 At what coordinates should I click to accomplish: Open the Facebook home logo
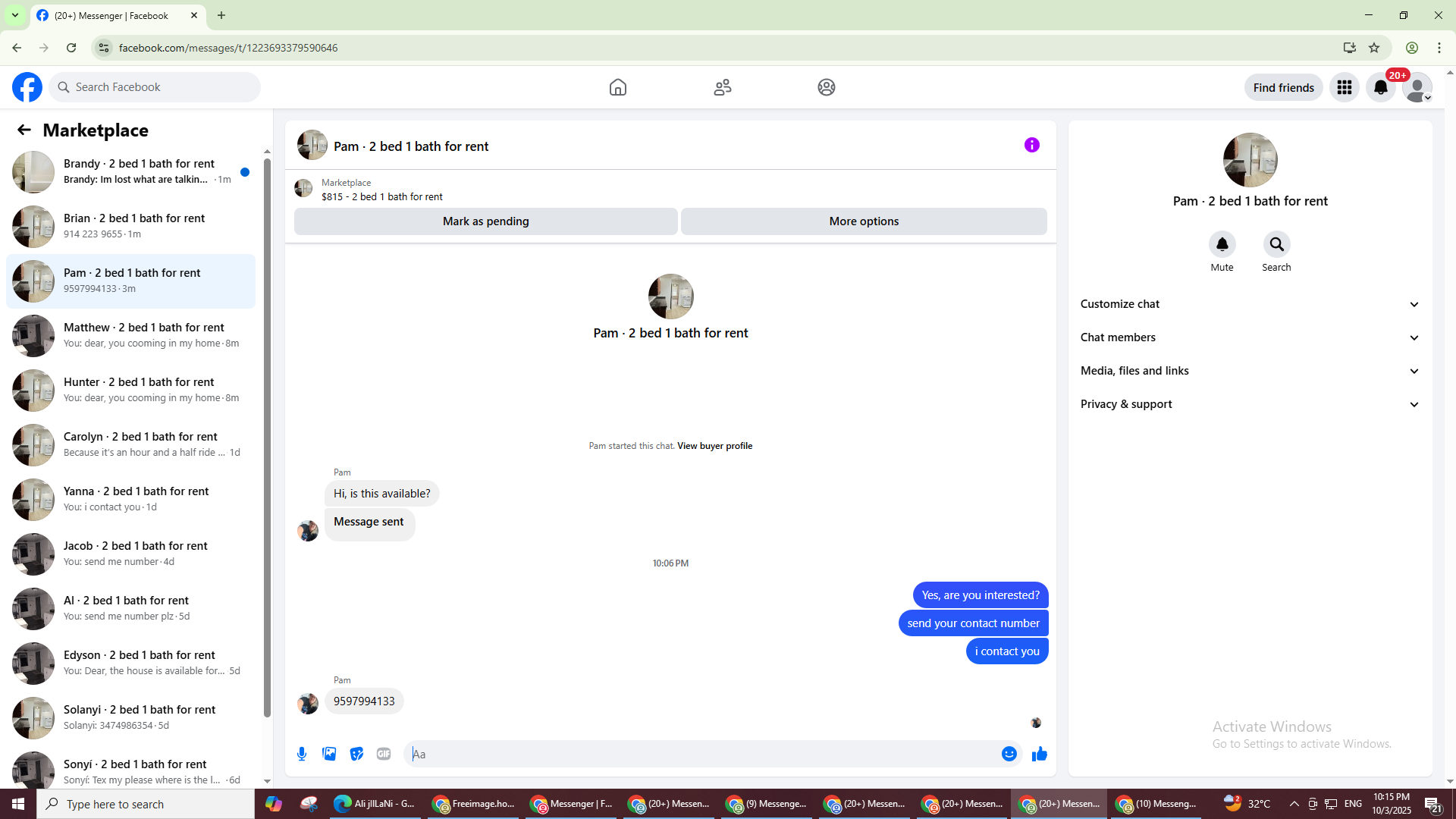tap(27, 87)
